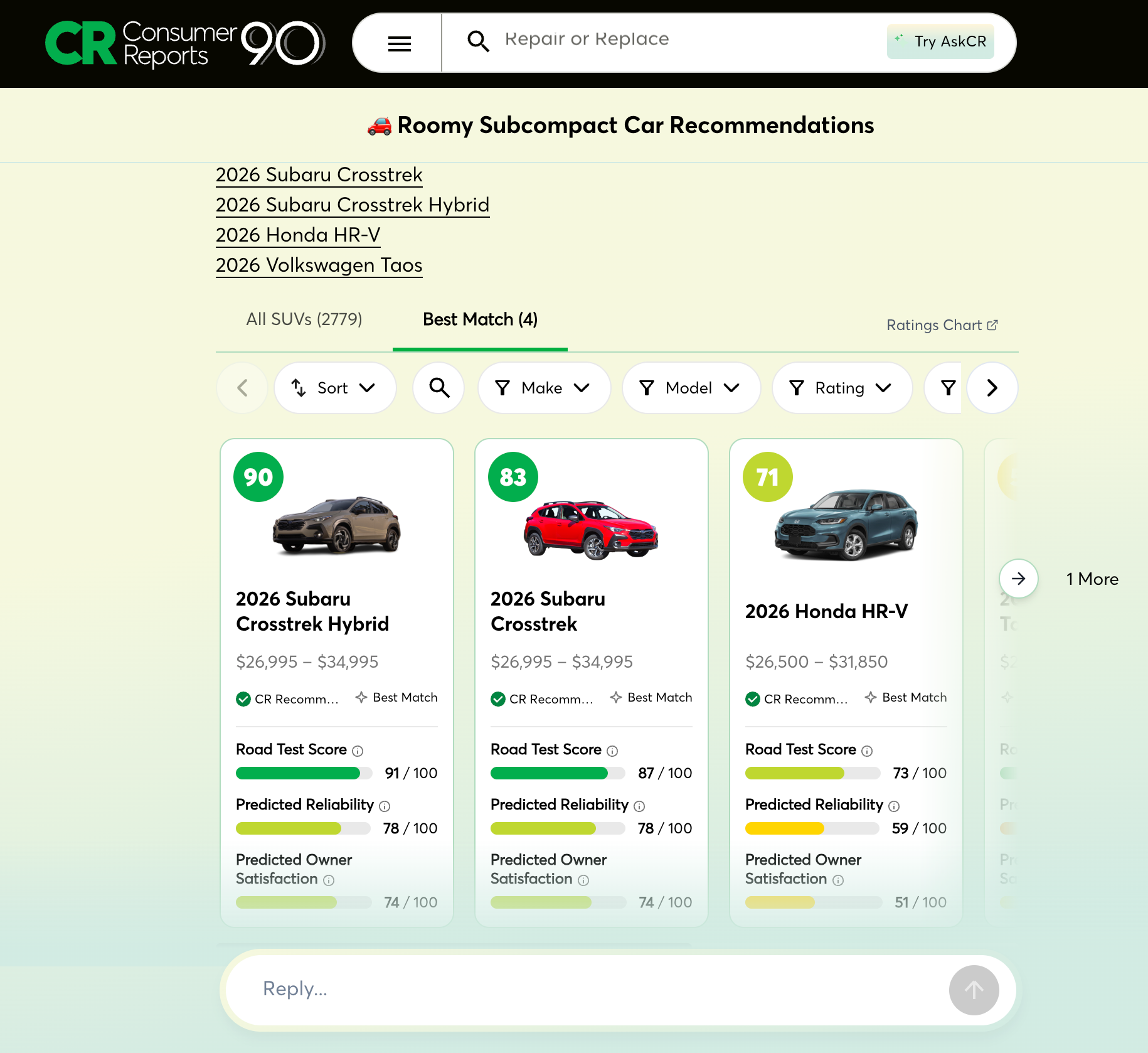1148x1053 pixels.
Task: Click the 90 overall score badge
Action: 258,477
